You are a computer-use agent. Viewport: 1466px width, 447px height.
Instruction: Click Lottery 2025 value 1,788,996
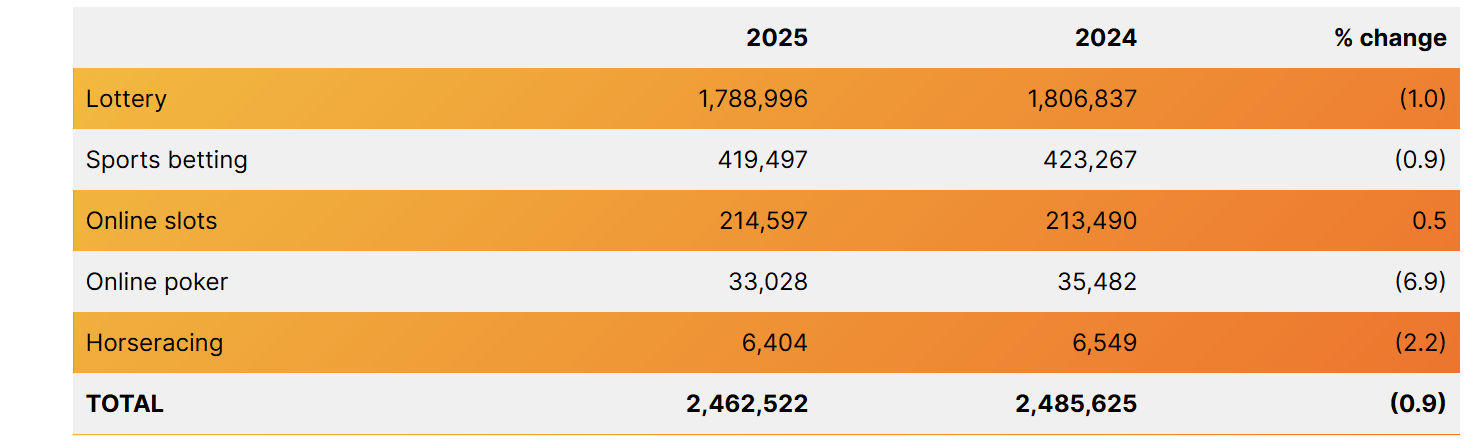point(753,99)
